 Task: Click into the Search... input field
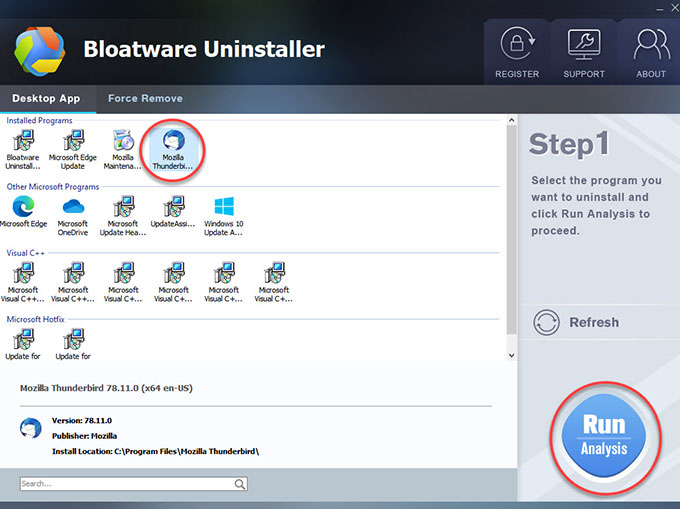[134, 484]
